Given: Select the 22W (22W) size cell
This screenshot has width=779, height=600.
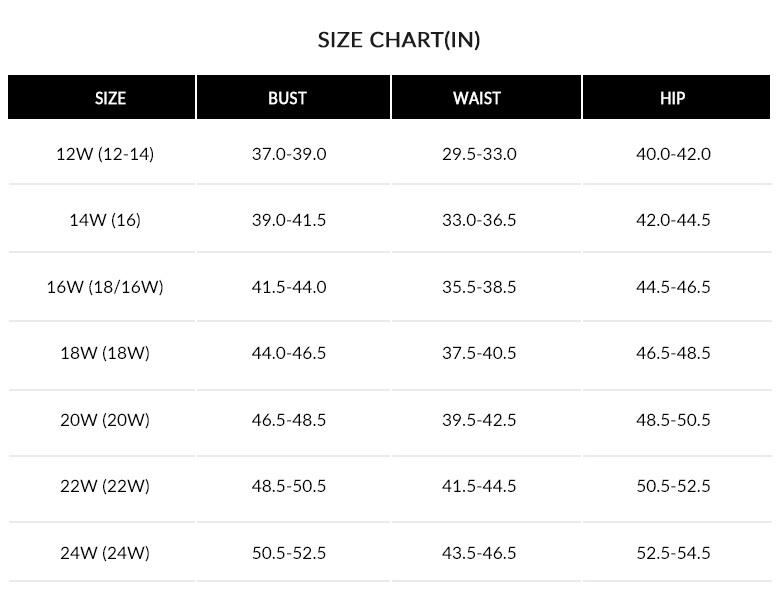Looking at the screenshot, I should click(x=105, y=486).
